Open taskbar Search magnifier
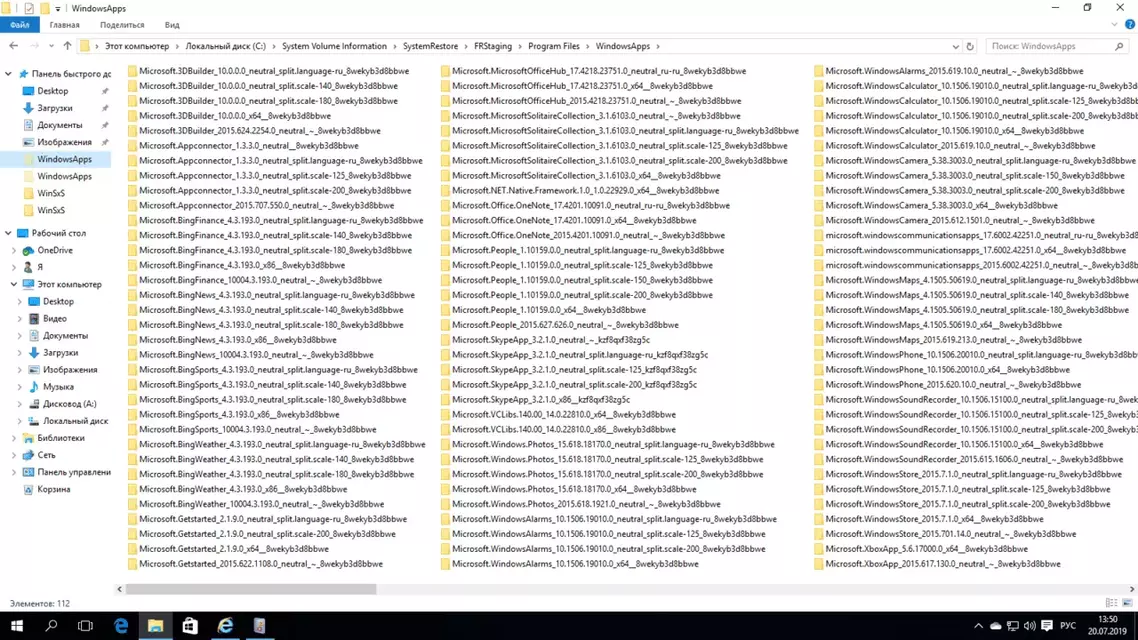This screenshot has height=640, width=1138. pyautogui.click(x=51, y=625)
